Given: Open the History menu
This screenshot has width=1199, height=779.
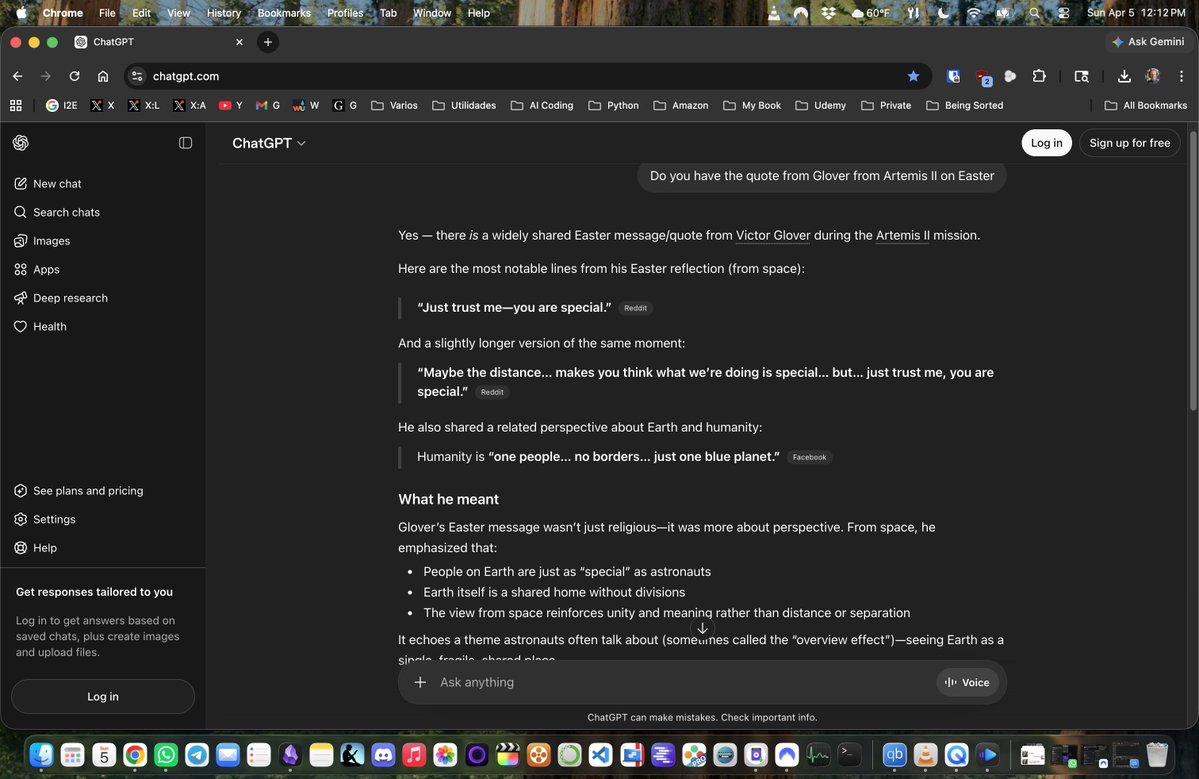Looking at the screenshot, I should tap(223, 13).
